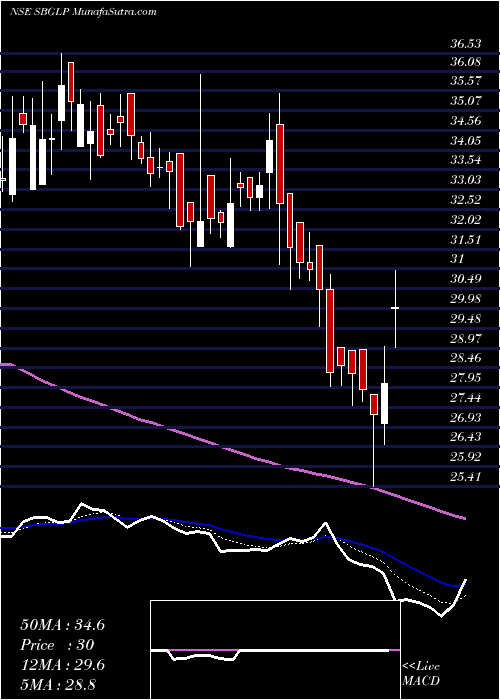Click the 29.98 price axis label

coord(466,299)
